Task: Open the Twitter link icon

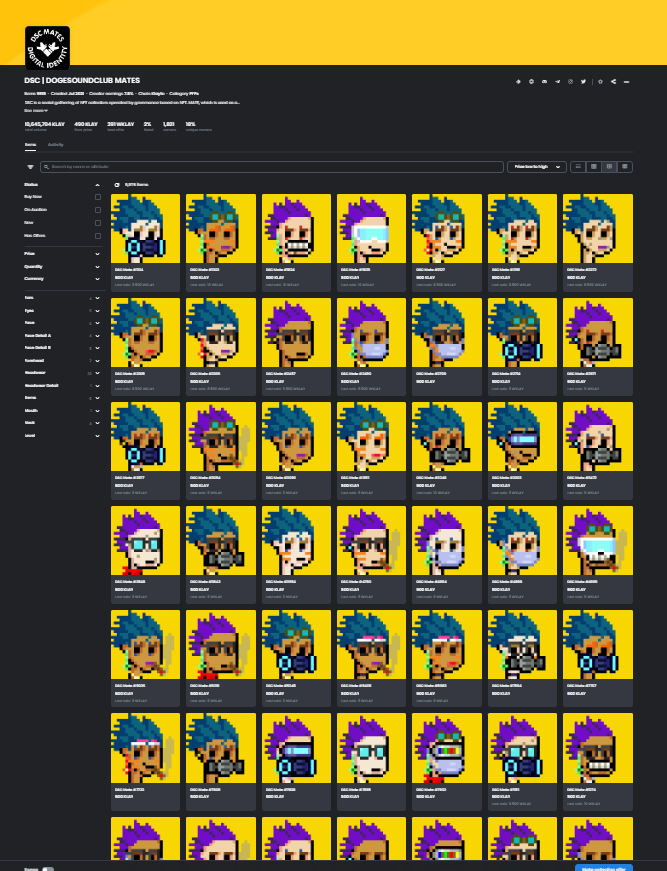Action: 583,82
